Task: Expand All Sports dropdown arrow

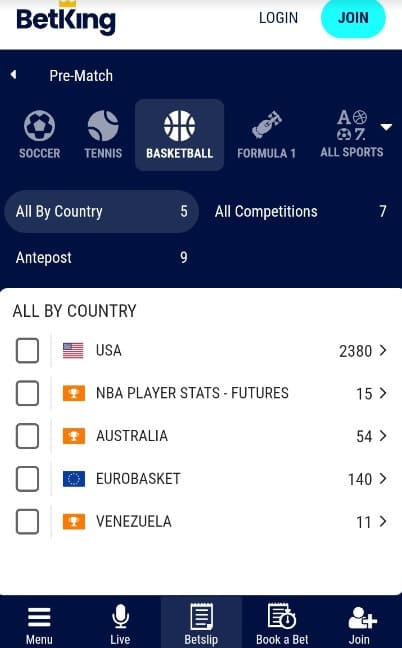Action: pyautogui.click(x=386, y=127)
